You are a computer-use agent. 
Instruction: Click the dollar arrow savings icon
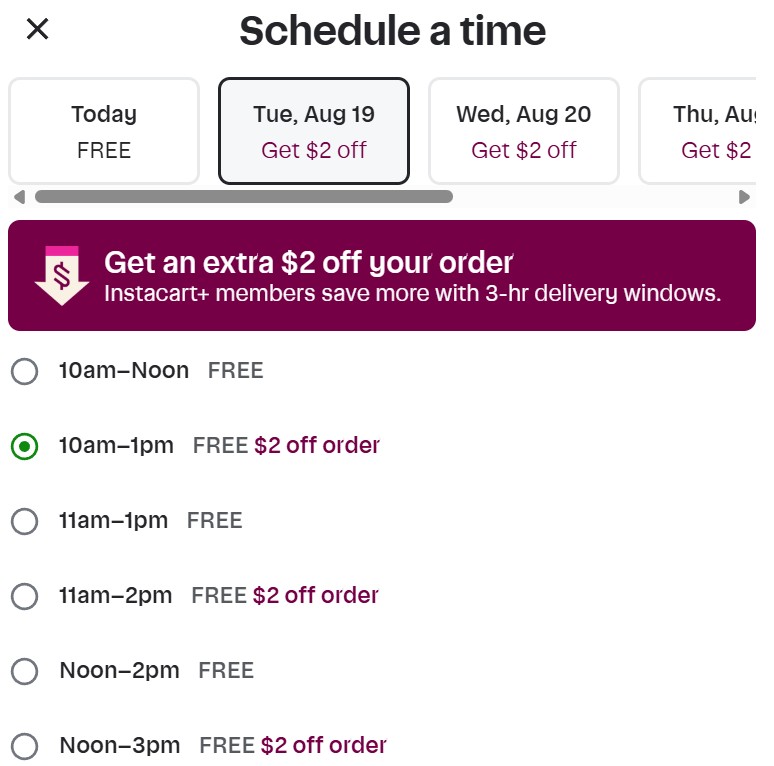[62, 275]
